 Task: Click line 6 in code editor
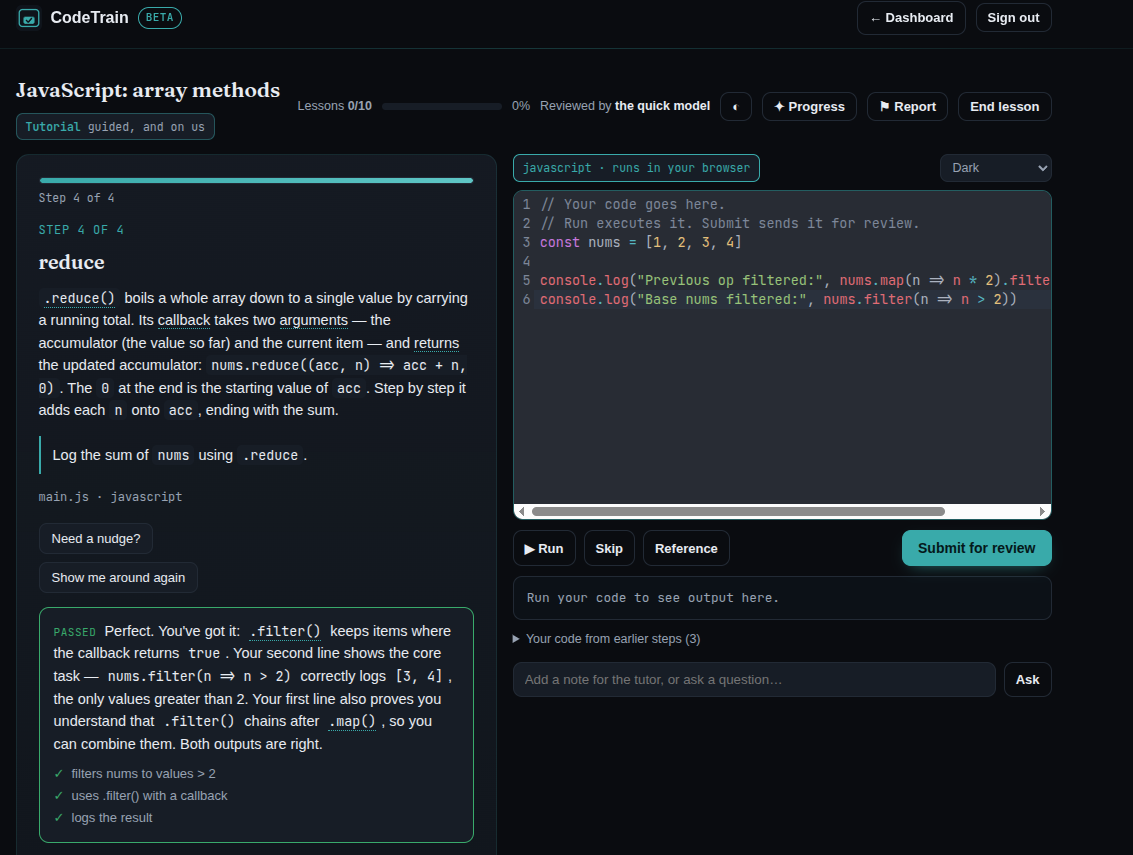(x=782, y=299)
